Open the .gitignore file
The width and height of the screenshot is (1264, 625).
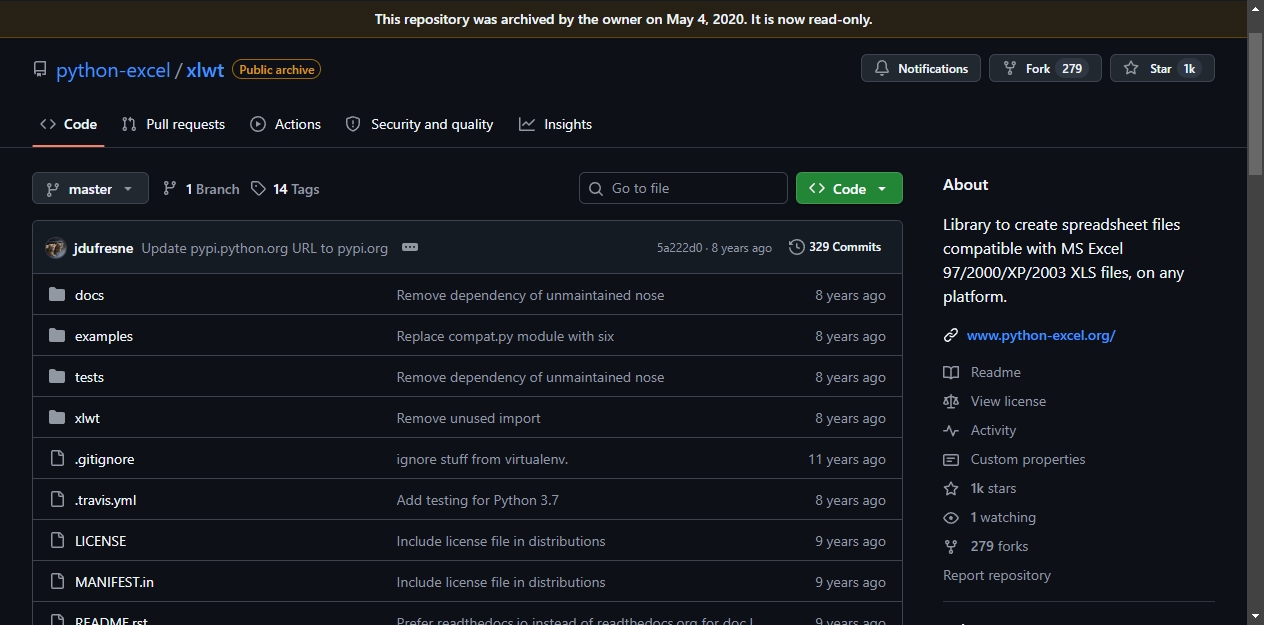coord(104,459)
